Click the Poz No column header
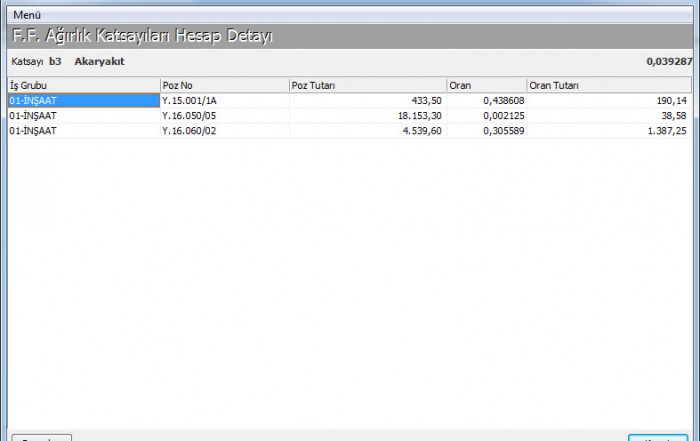This screenshot has width=700, height=441. click(x=224, y=86)
